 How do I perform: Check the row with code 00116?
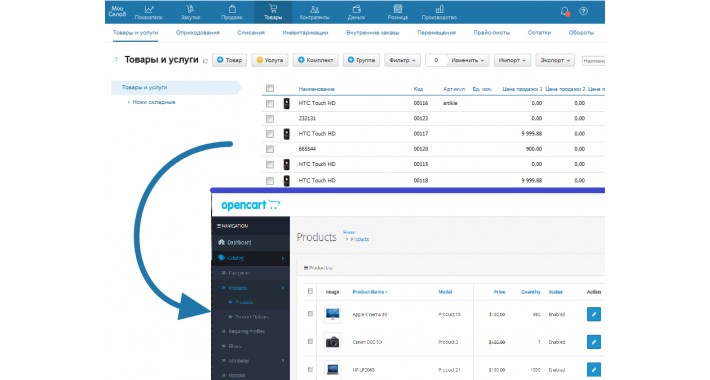point(270,104)
